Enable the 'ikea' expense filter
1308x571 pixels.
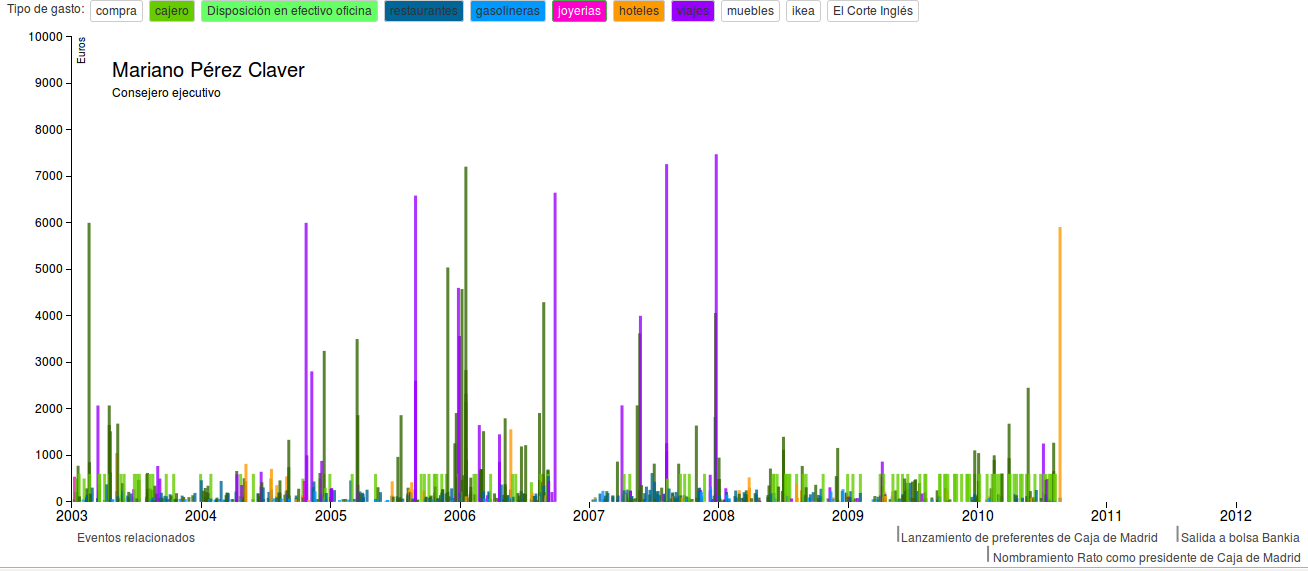click(803, 11)
